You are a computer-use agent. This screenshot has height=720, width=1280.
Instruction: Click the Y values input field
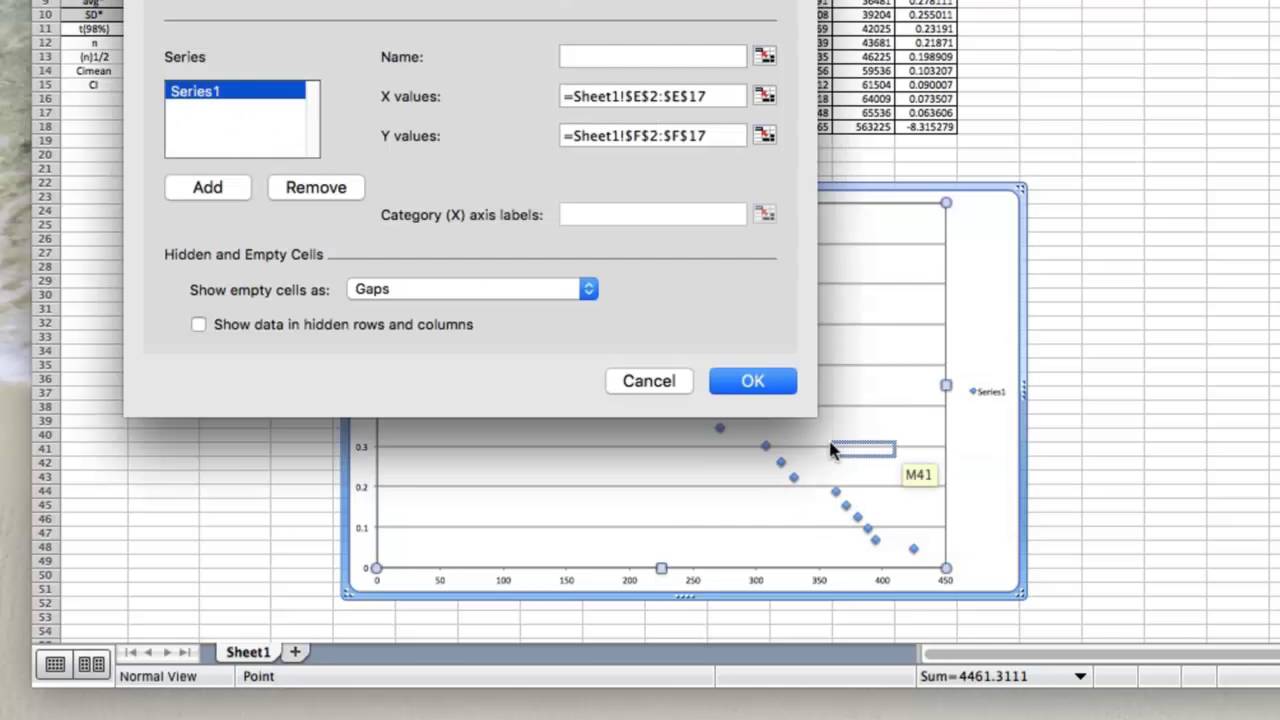click(653, 135)
